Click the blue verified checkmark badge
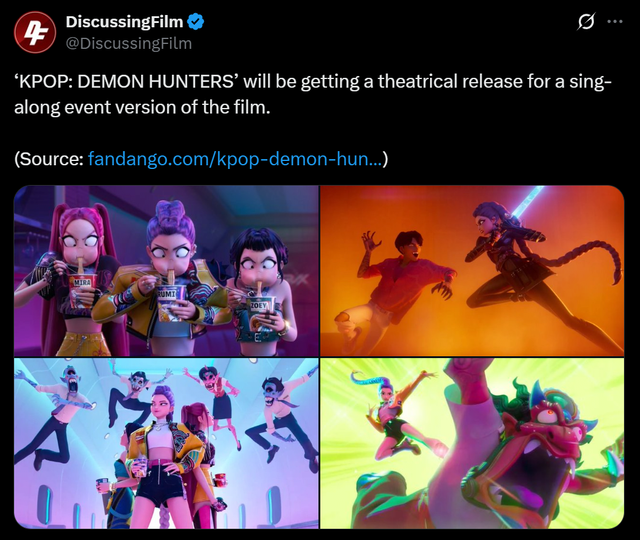This screenshot has height=540, width=640. tap(196, 22)
